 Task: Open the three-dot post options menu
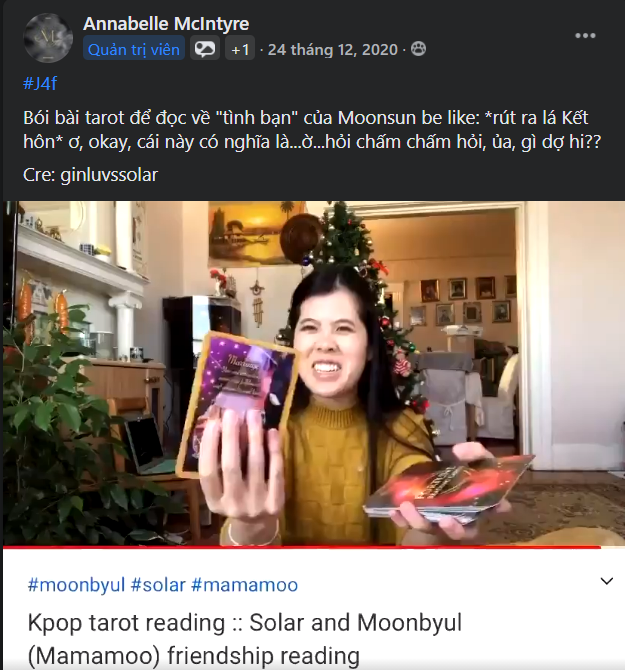point(585,35)
